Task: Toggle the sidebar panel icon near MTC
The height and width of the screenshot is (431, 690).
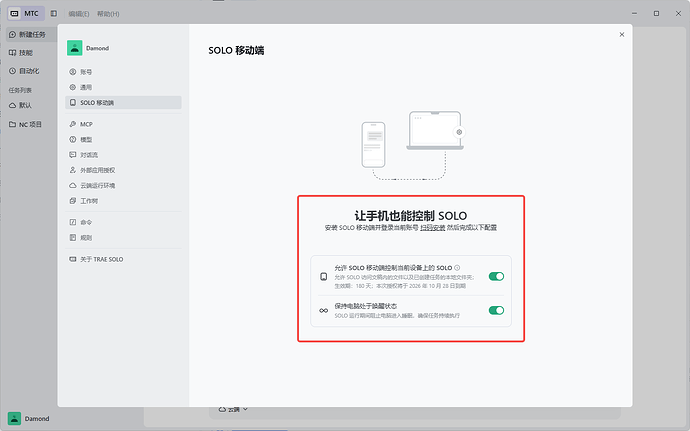Action: point(54,14)
